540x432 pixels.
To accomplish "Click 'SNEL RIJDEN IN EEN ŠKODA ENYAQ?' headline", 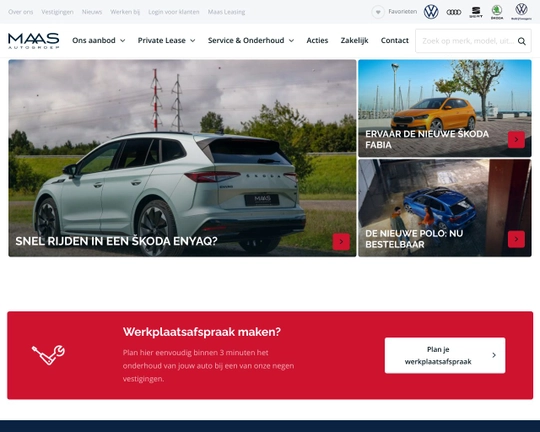I will pyautogui.click(x=116, y=241).
